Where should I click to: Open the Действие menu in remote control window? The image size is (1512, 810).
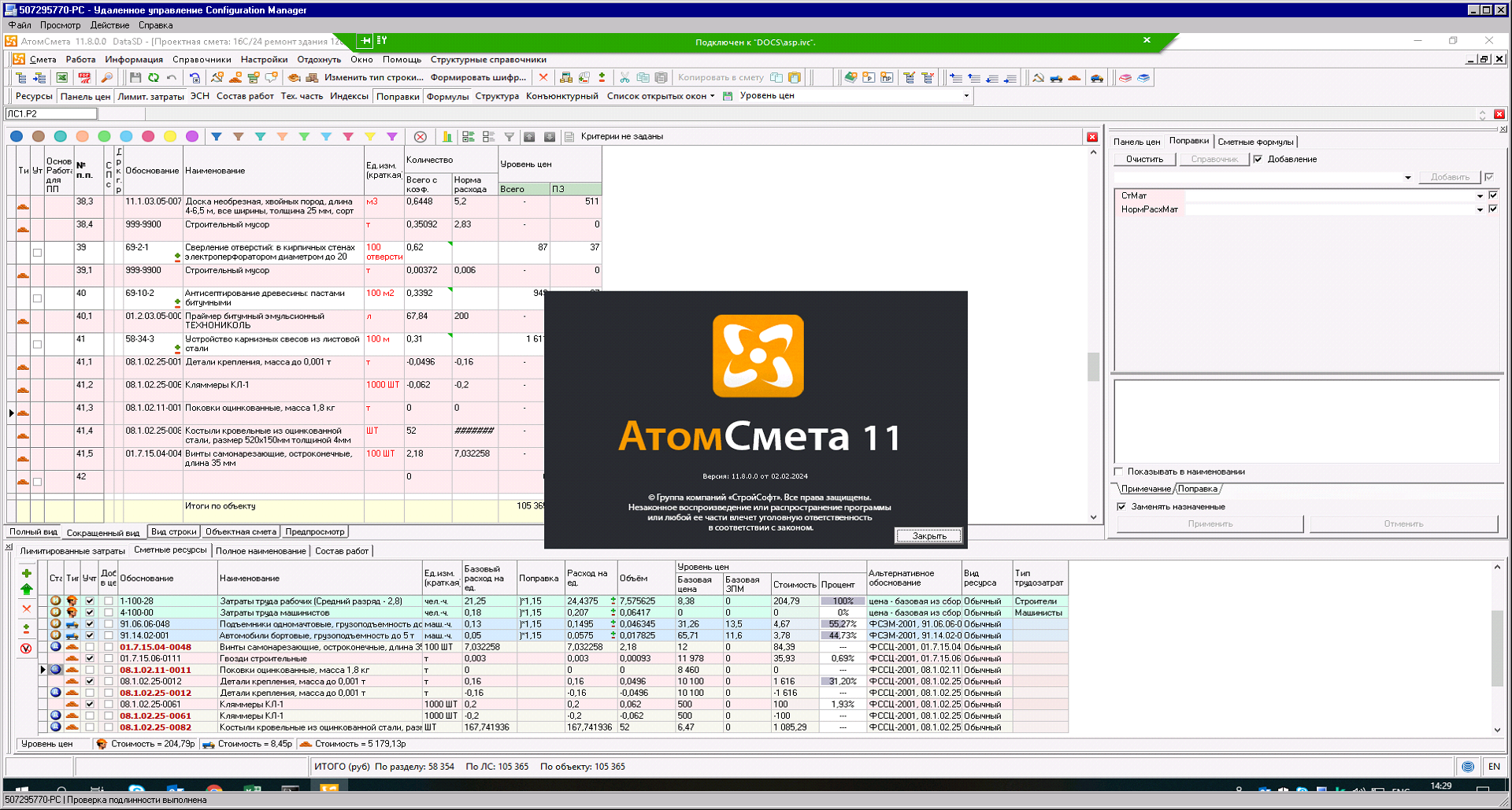coord(109,25)
